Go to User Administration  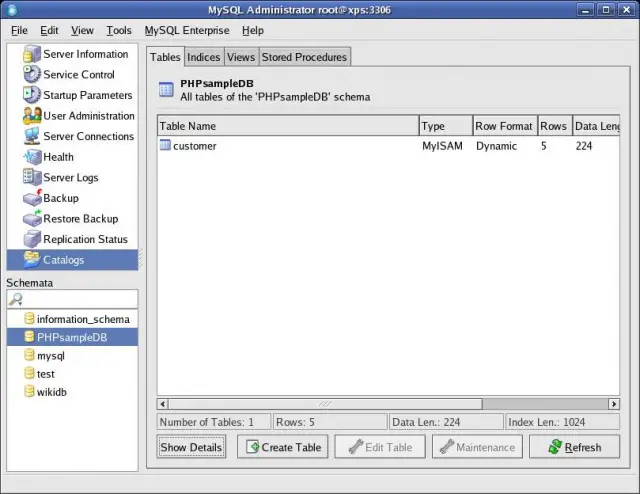[88, 116]
